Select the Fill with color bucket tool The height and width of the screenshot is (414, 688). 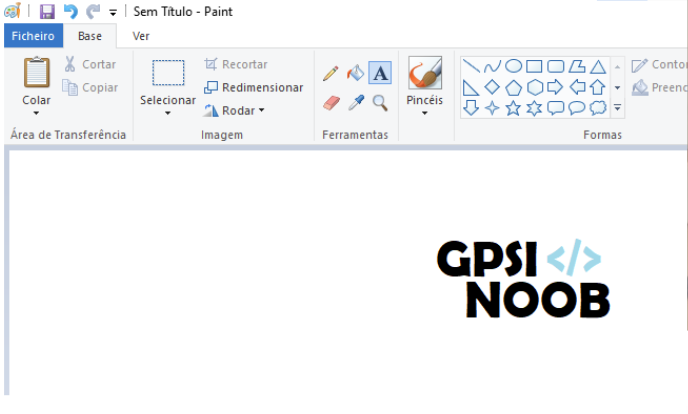(355, 73)
